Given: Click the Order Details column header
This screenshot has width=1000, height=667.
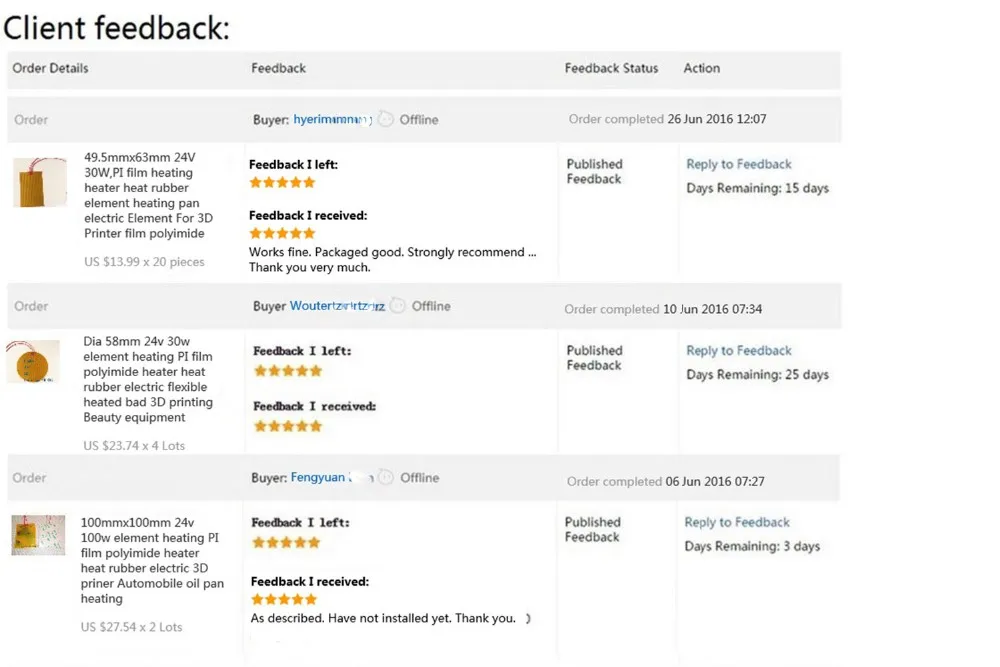Looking at the screenshot, I should click(50, 68).
